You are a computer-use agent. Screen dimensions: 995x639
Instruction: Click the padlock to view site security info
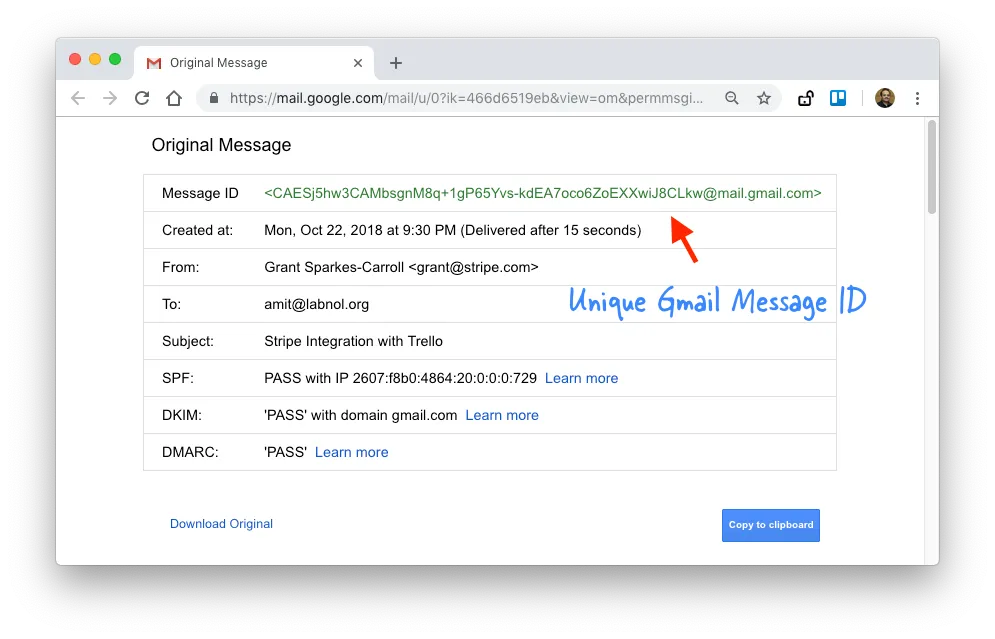[213, 98]
